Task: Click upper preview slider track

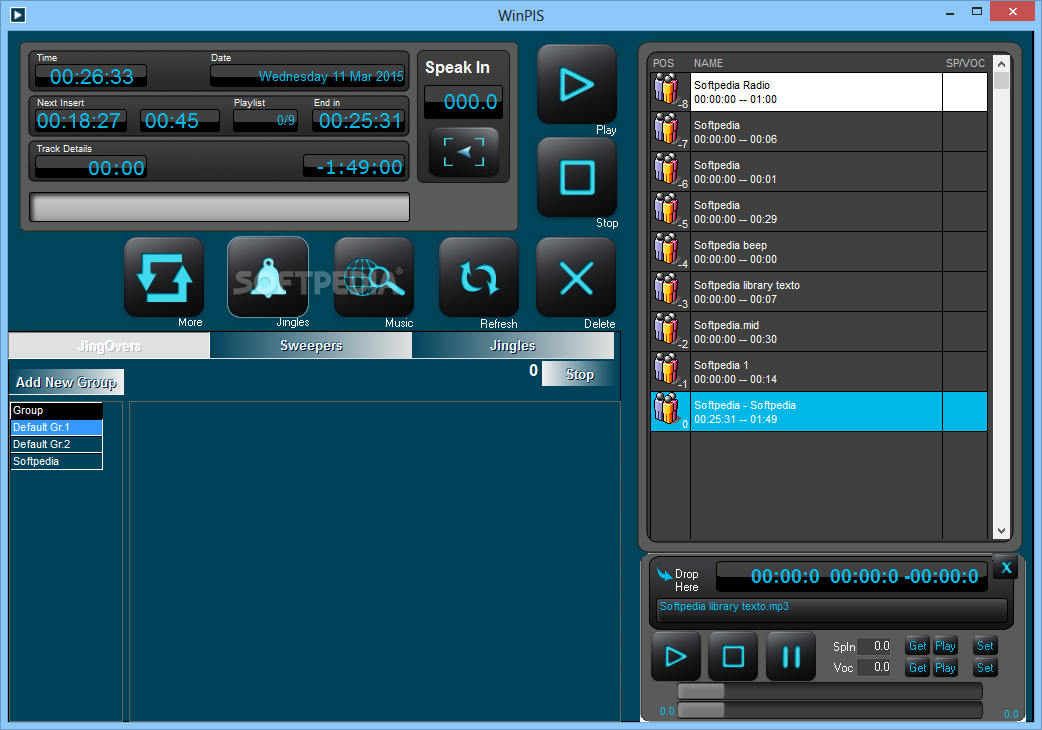Action: pyautogui.click(x=829, y=691)
